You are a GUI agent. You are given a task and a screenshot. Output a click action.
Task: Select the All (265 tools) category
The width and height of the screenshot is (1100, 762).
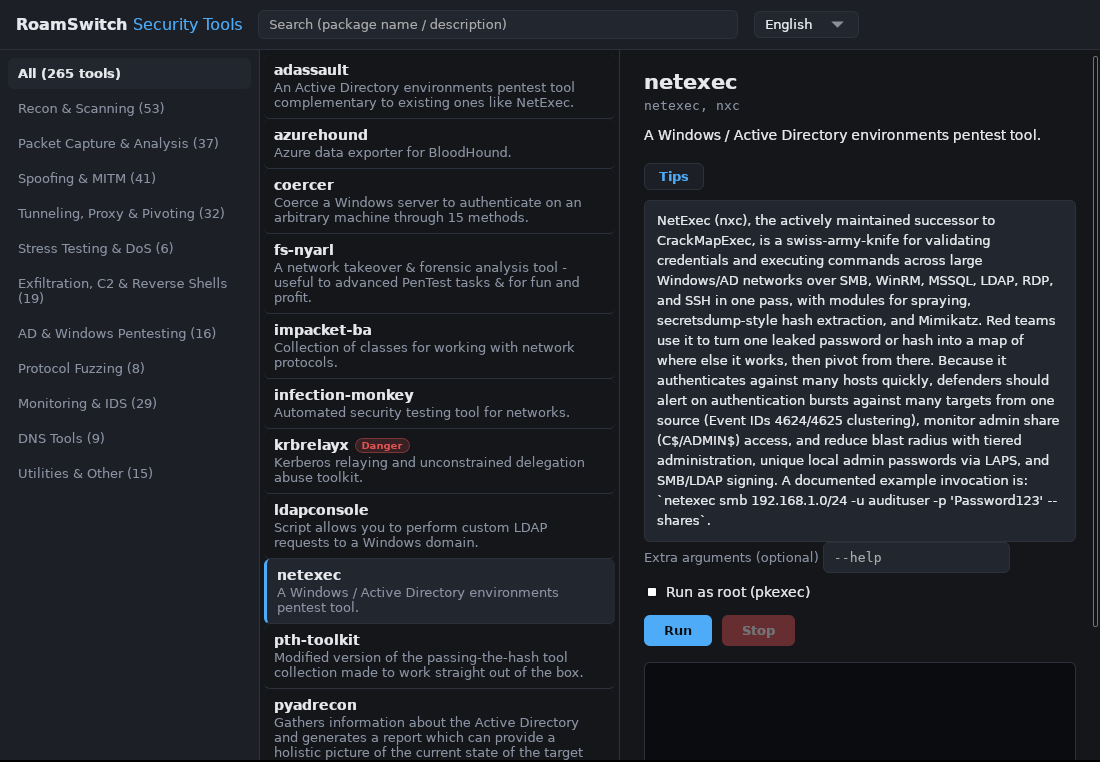click(130, 74)
